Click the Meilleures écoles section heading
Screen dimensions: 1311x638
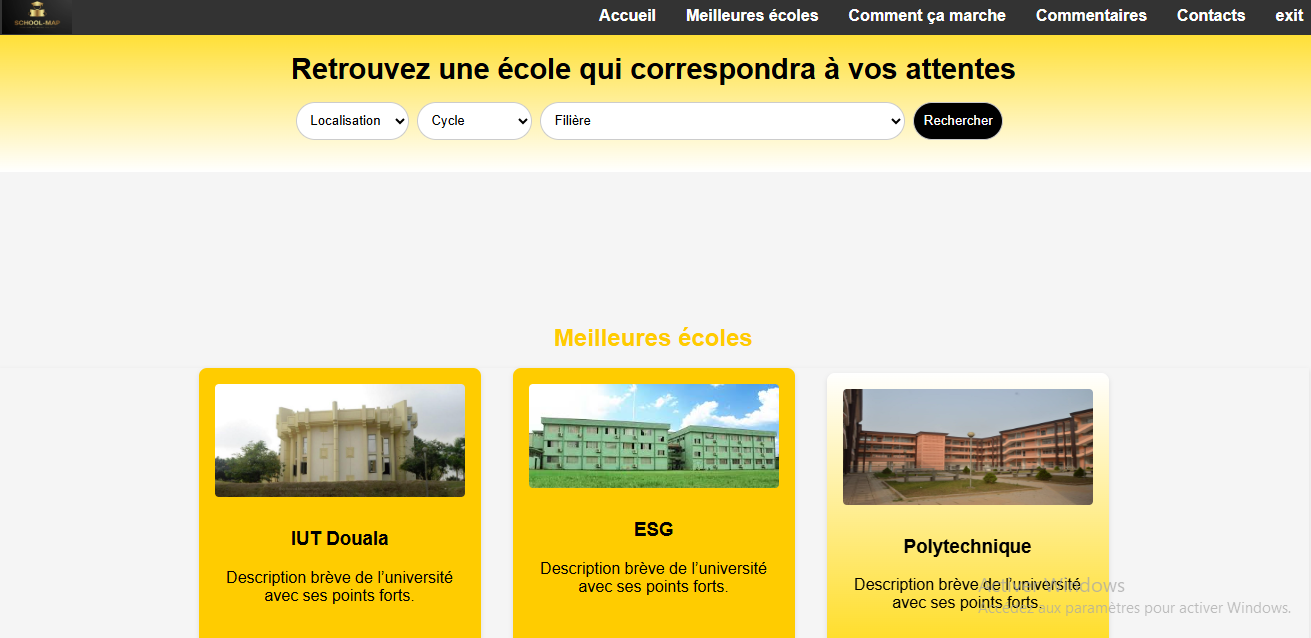(653, 338)
